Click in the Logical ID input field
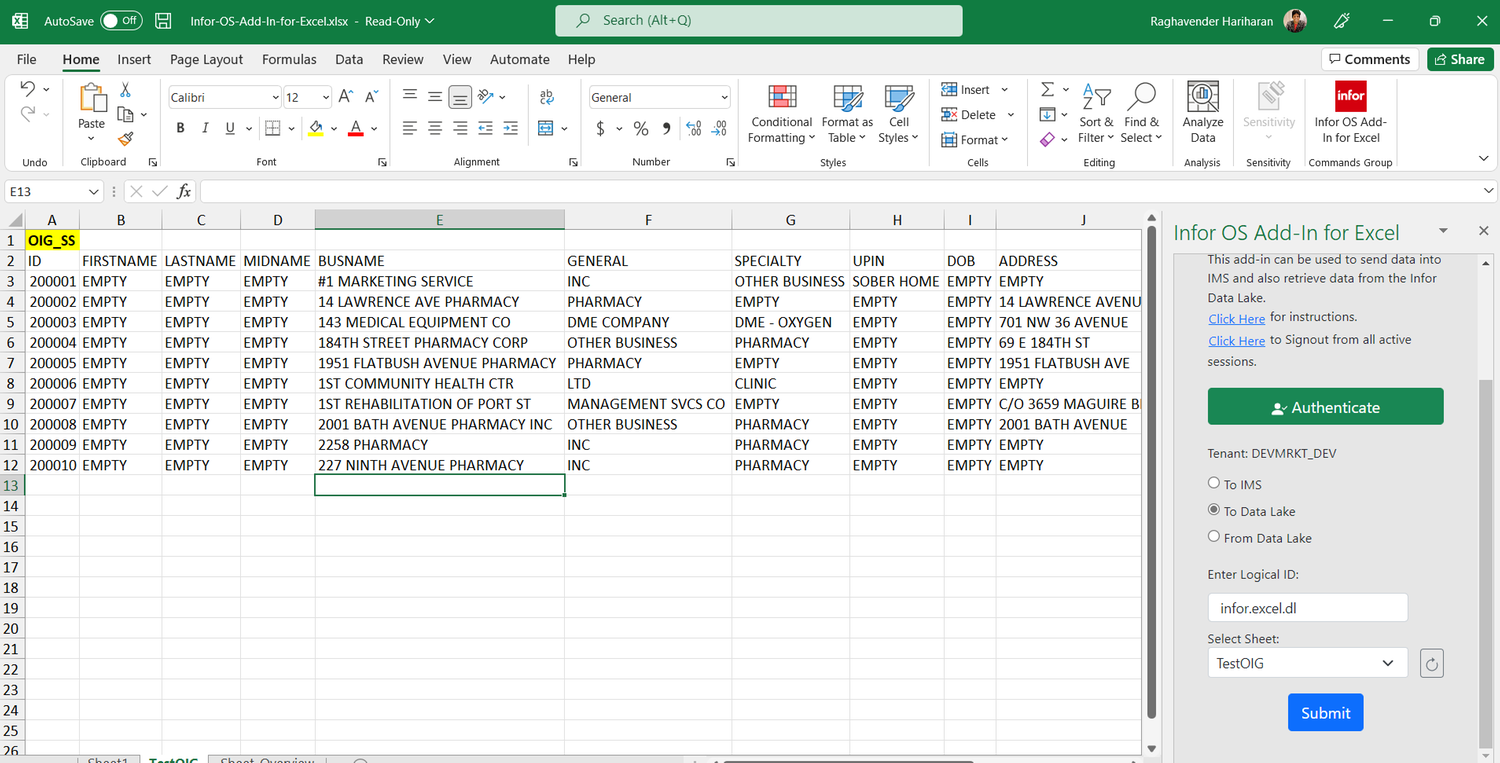Screen dimensions: 1500x763 pos(1307,607)
